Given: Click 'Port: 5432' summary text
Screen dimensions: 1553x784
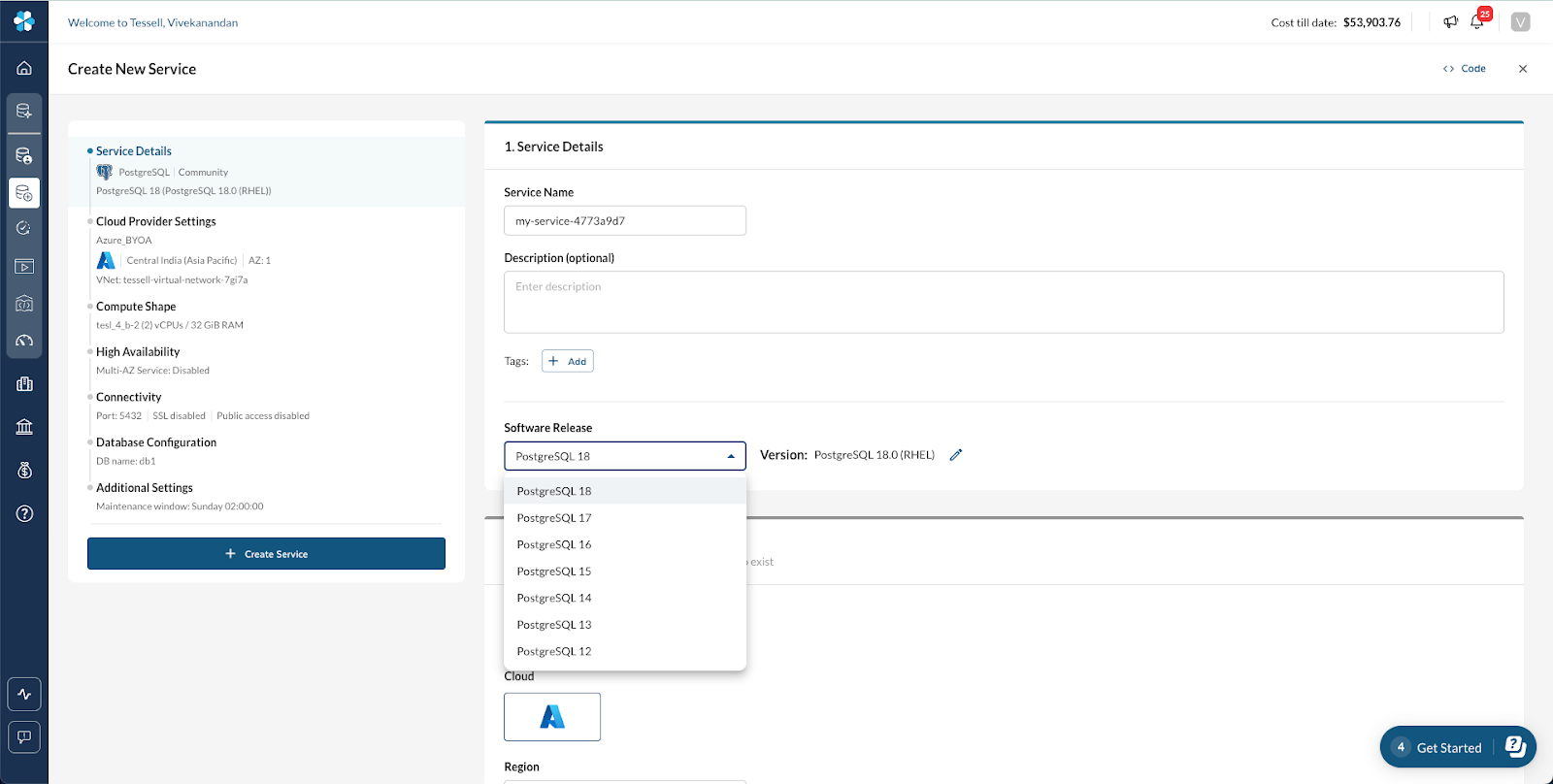Looking at the screenshot, I should tap(118, 416).
